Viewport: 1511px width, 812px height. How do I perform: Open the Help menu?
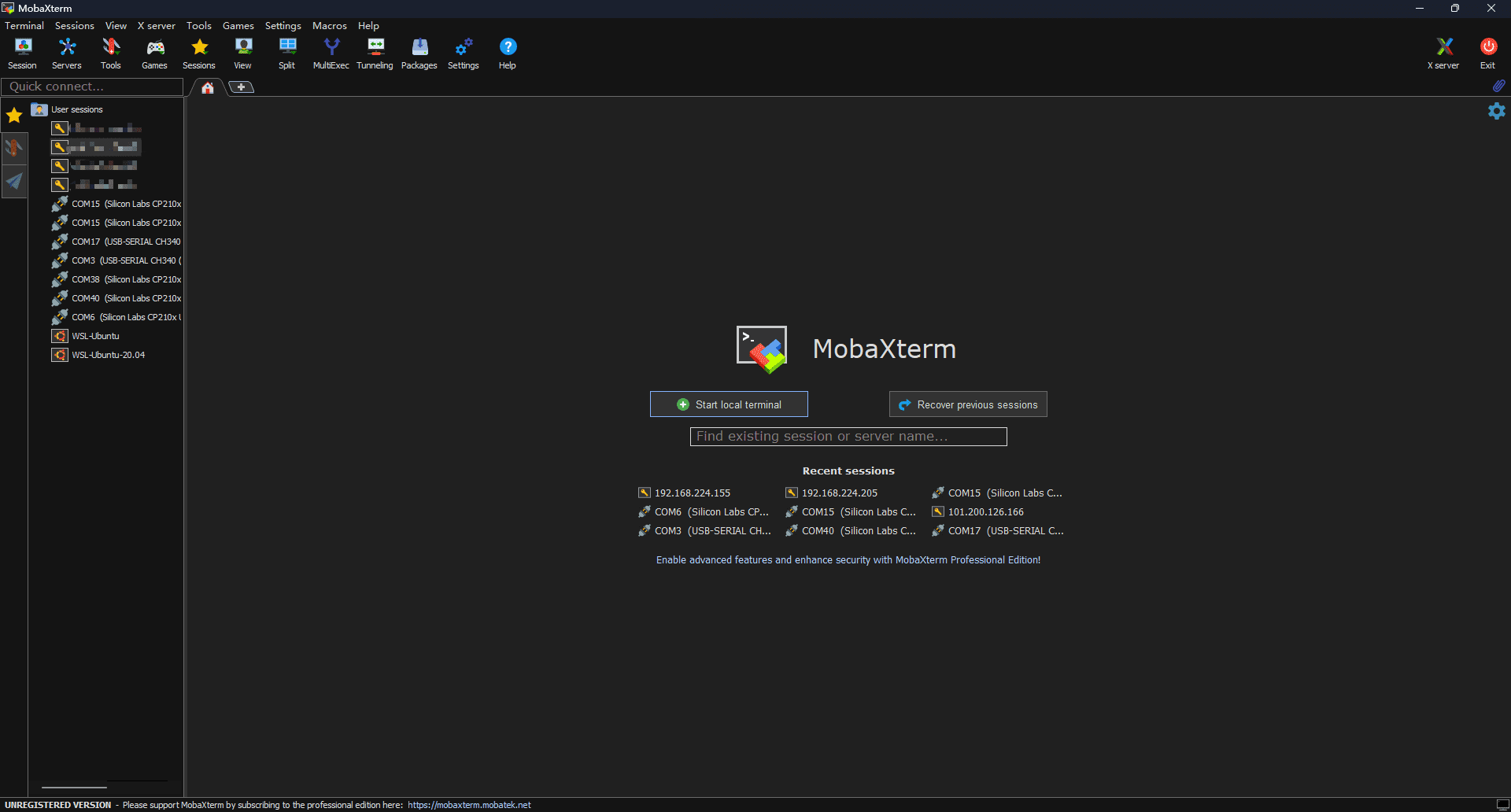(x=368, y=26)
